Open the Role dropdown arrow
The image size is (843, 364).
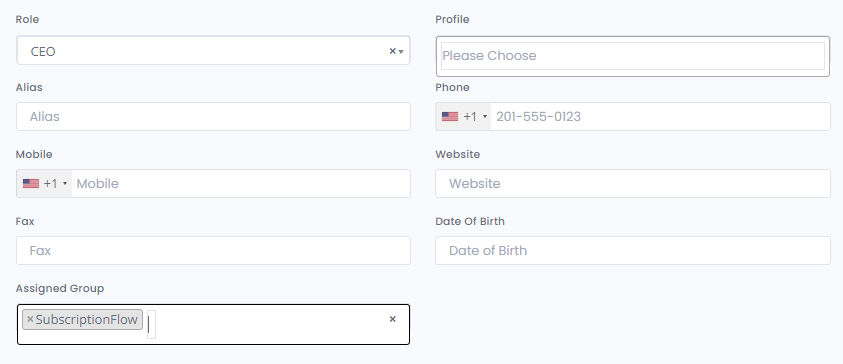[x=401, y=52]
